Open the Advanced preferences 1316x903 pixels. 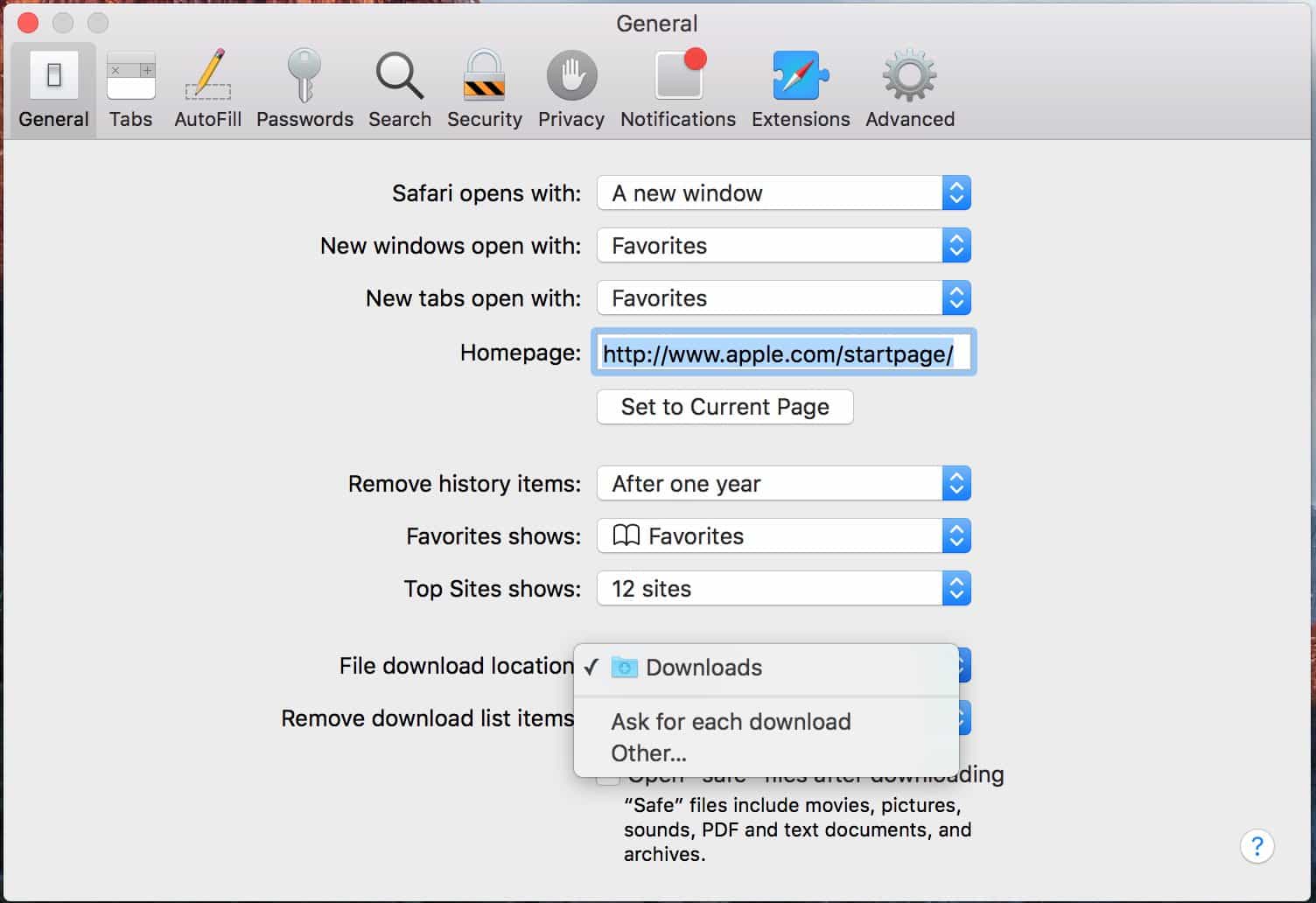click(x=909, y=87)
